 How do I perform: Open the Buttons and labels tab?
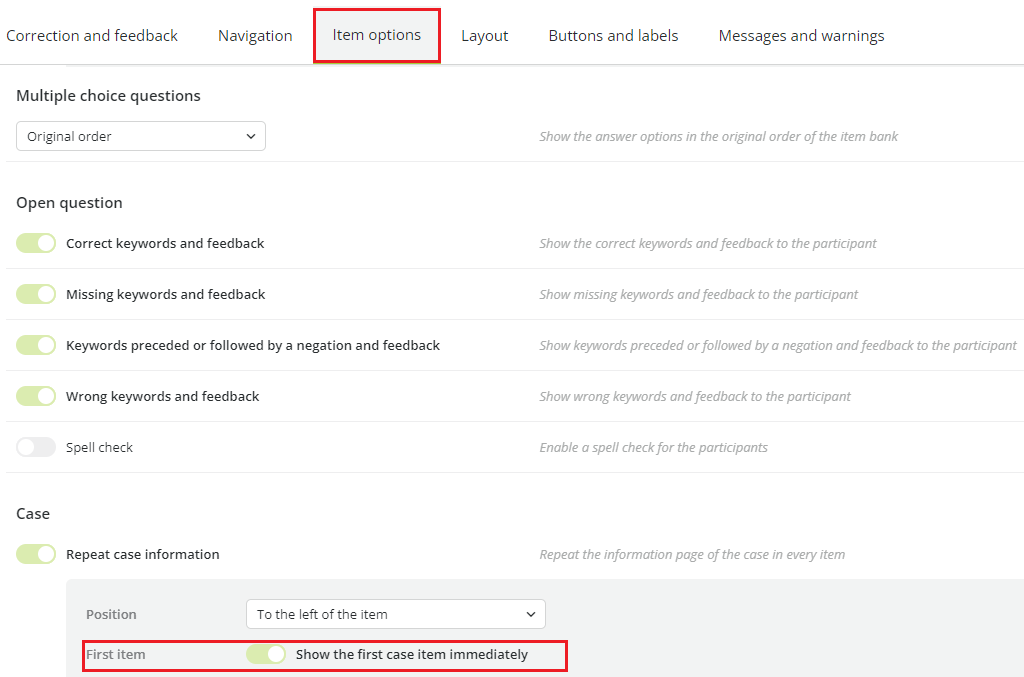click(x=612, y=35)
